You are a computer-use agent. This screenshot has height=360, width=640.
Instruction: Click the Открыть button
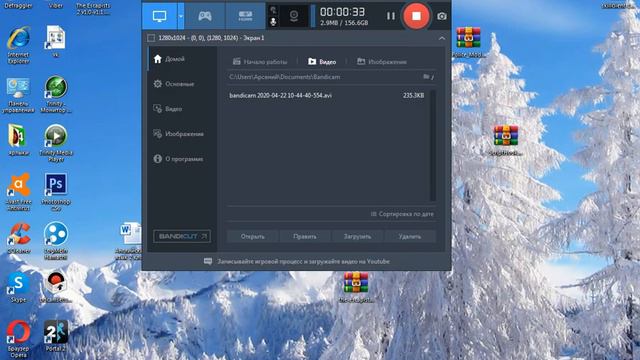(253, 236)
